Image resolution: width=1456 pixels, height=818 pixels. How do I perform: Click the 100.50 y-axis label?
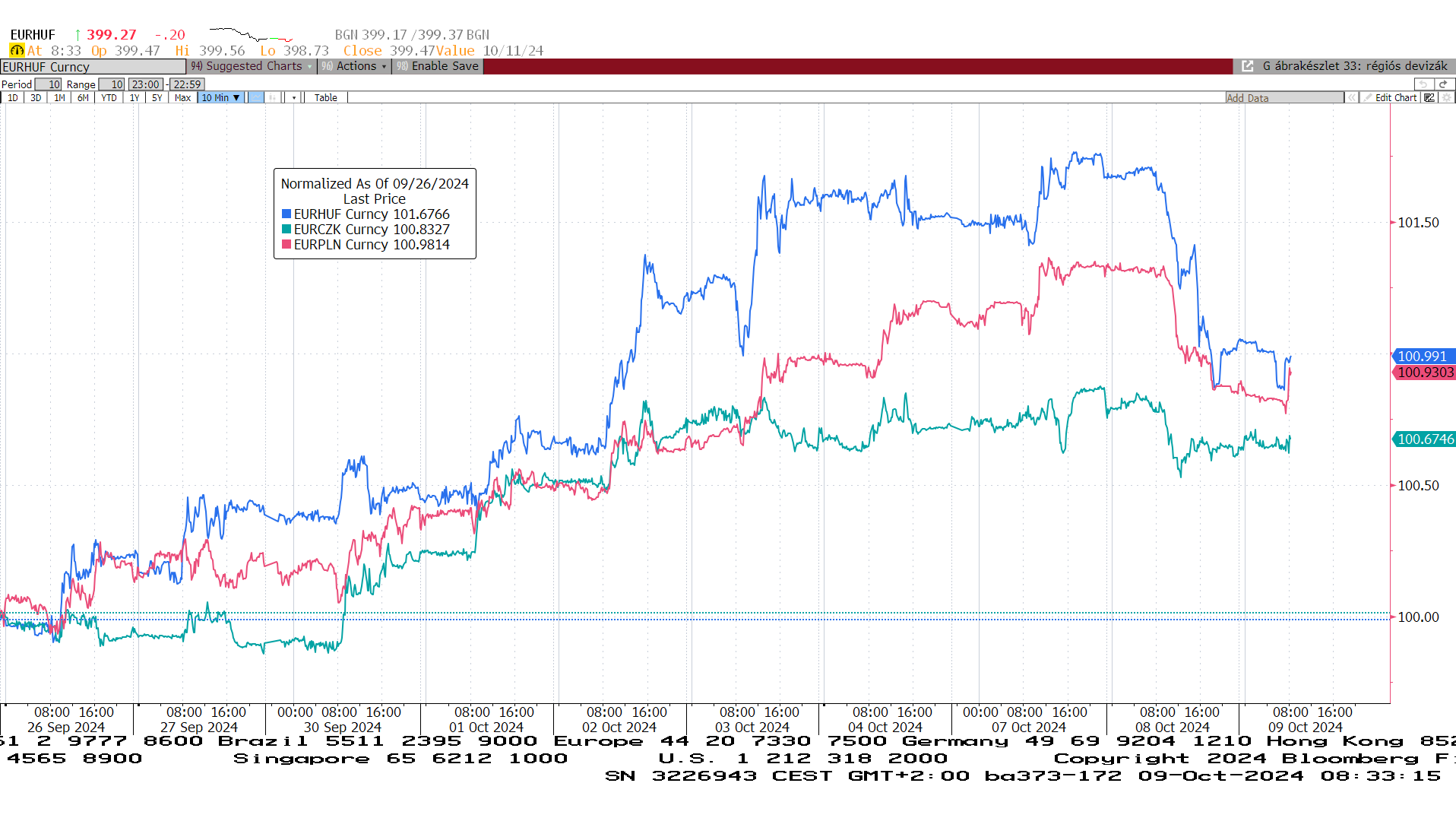[x=1418, y=486]
